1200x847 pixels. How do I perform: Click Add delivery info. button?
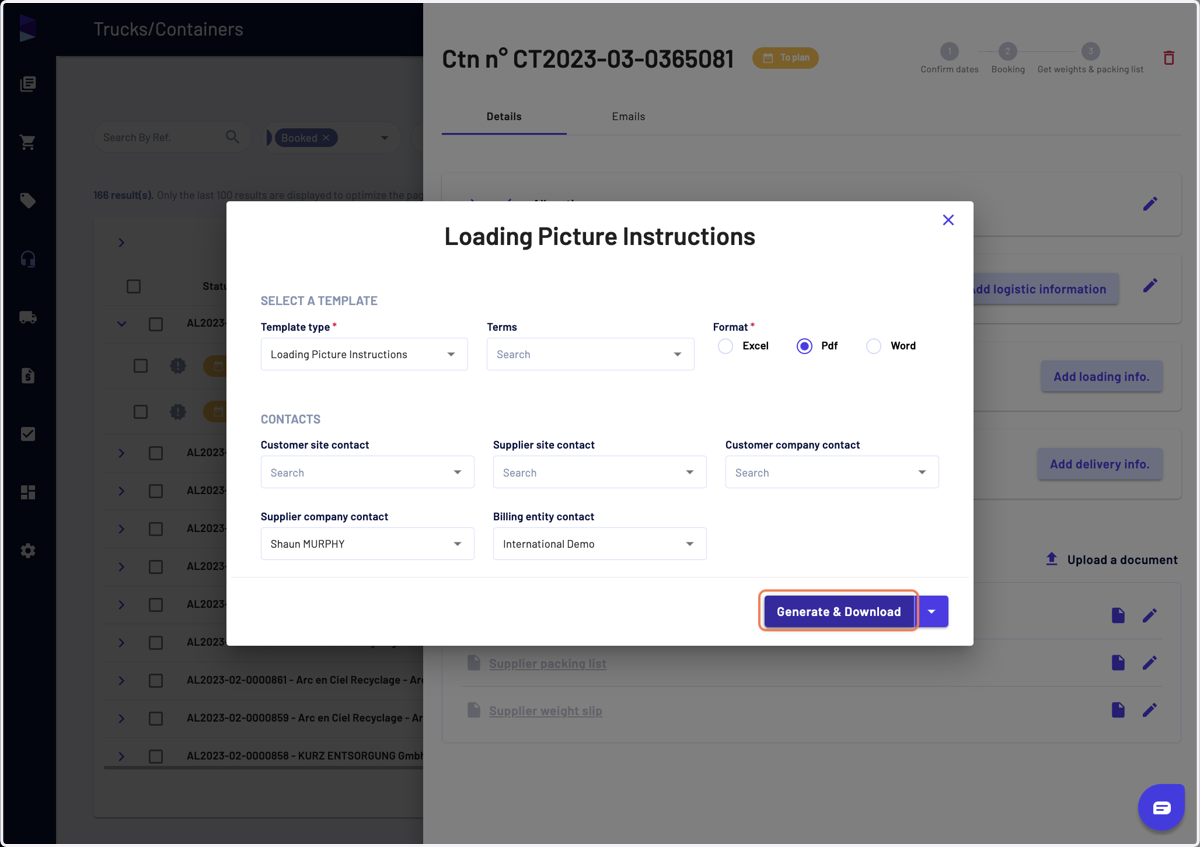[x=1099, y=464]
